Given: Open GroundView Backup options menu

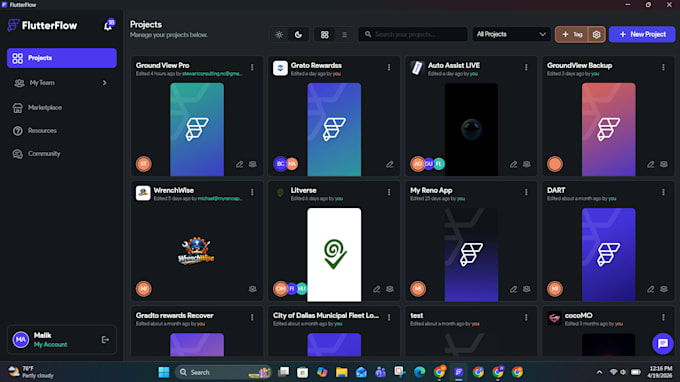Looking at the screenshot, I should coord(663,67).
